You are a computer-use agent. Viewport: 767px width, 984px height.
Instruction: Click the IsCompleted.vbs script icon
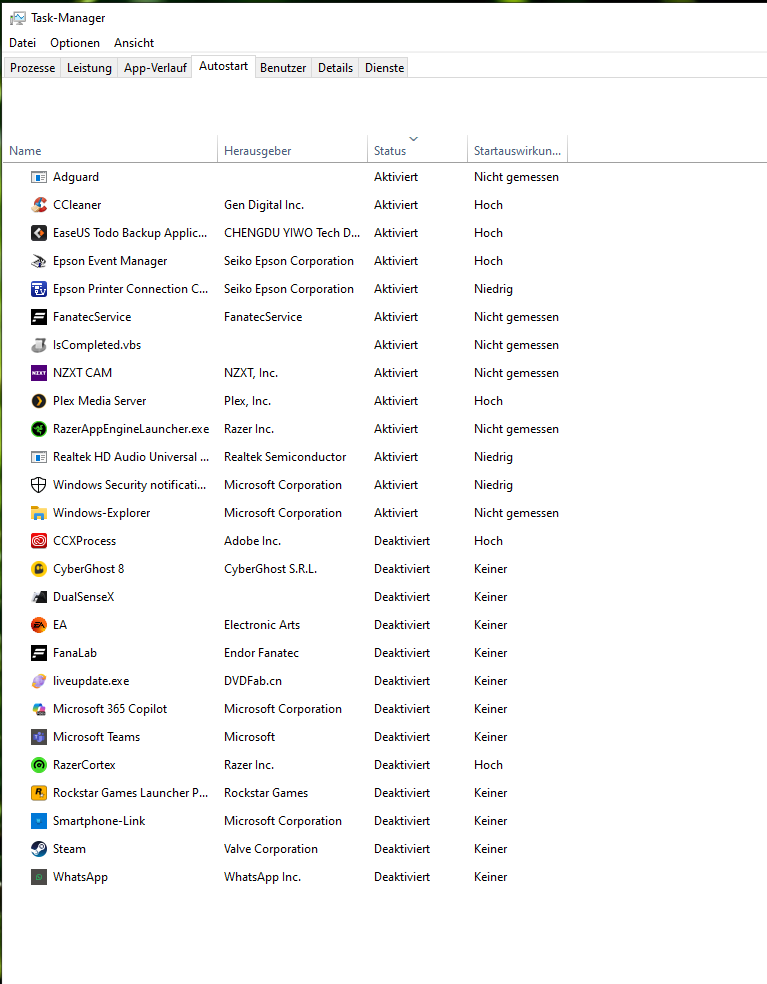pos(39,345)
